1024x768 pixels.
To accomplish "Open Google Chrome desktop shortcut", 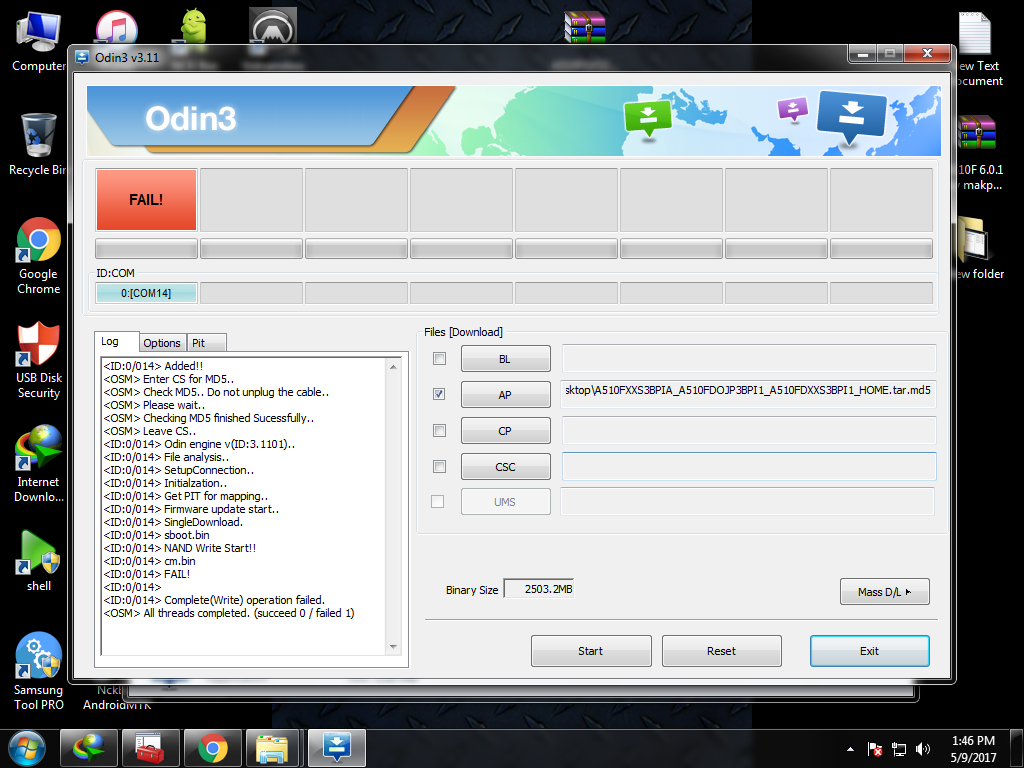I will point(39,243).
